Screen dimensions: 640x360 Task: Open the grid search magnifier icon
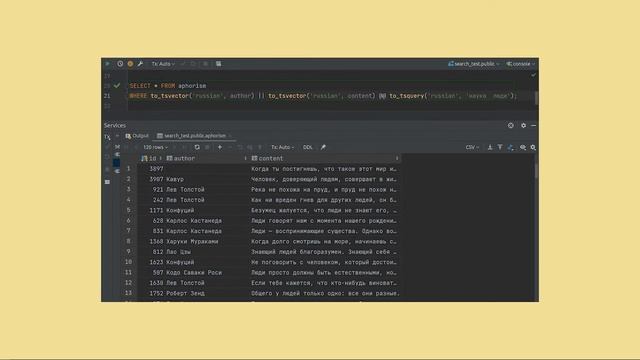coord(533,147)
